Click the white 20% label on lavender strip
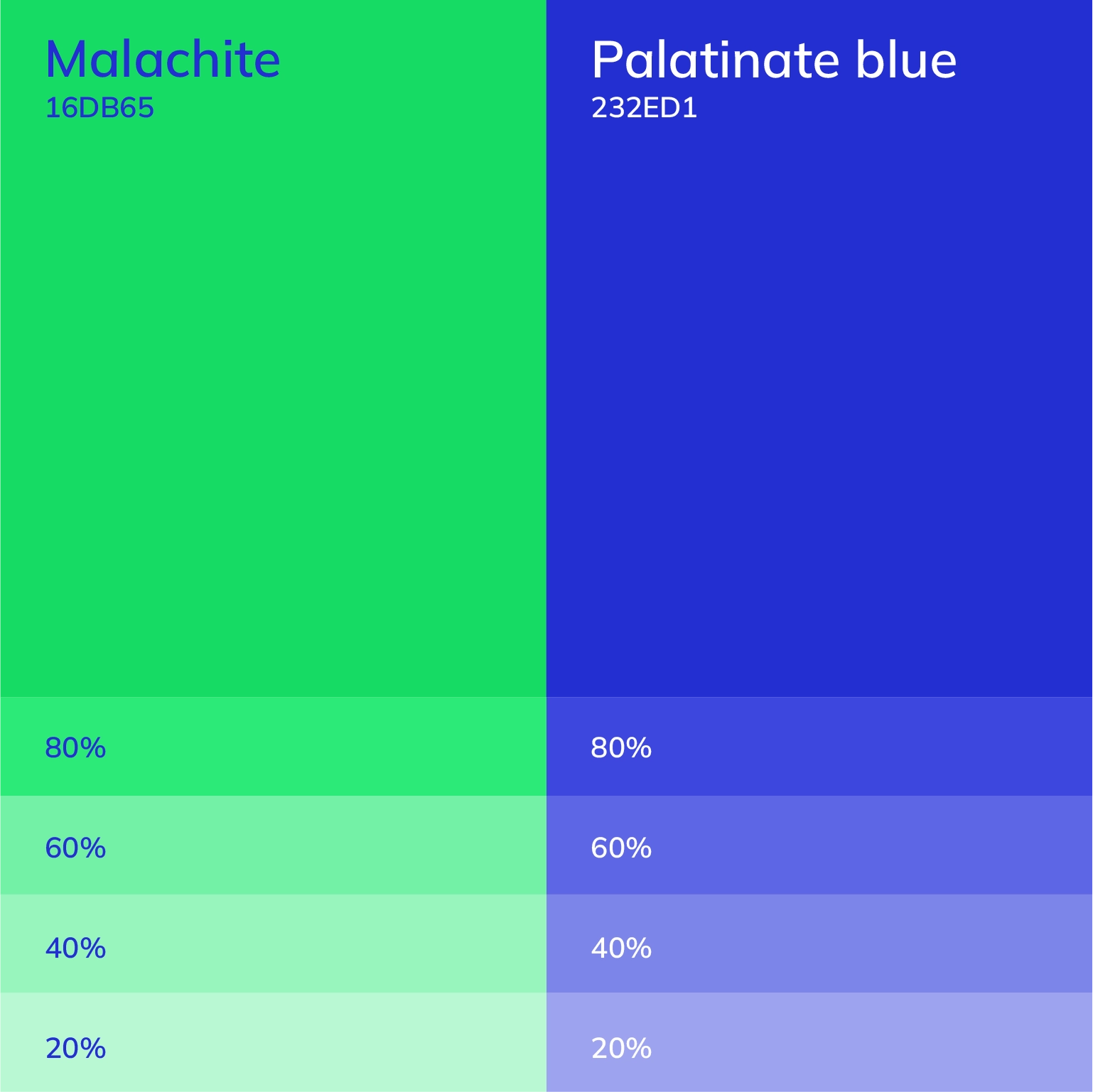The height and width of the screenshot is (1092, 1093). coord(621,1049)
